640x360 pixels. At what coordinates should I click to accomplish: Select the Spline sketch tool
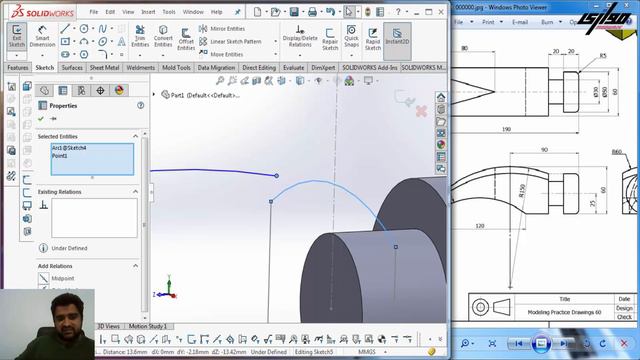tap(102, 29)
